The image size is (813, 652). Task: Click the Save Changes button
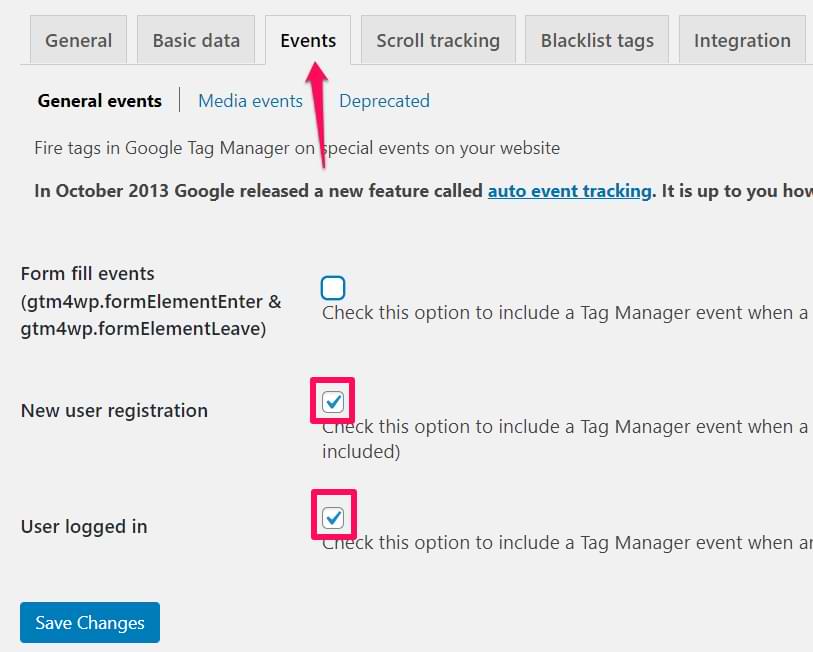[90, 623]
